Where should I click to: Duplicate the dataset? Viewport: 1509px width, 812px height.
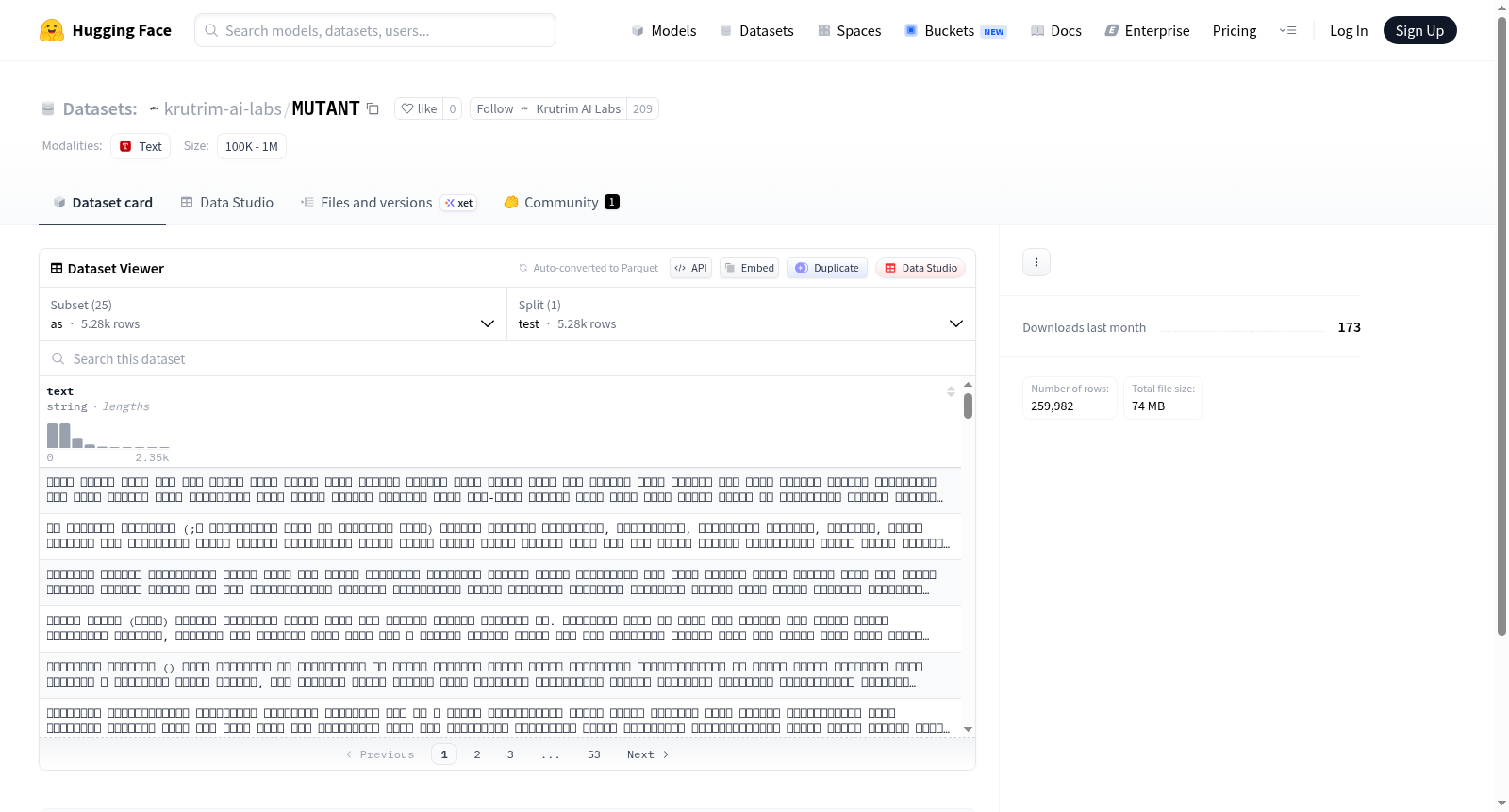pos(827,268)
